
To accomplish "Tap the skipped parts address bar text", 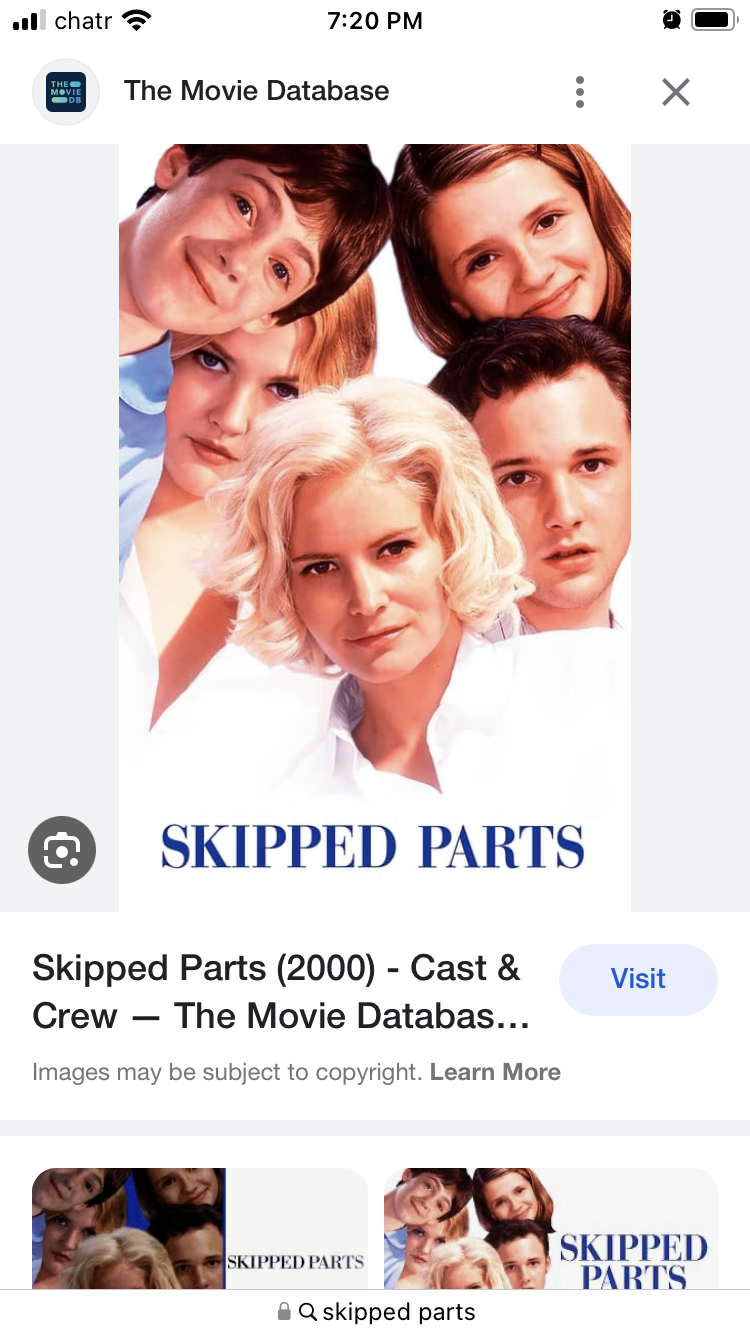I will 399,1311.
